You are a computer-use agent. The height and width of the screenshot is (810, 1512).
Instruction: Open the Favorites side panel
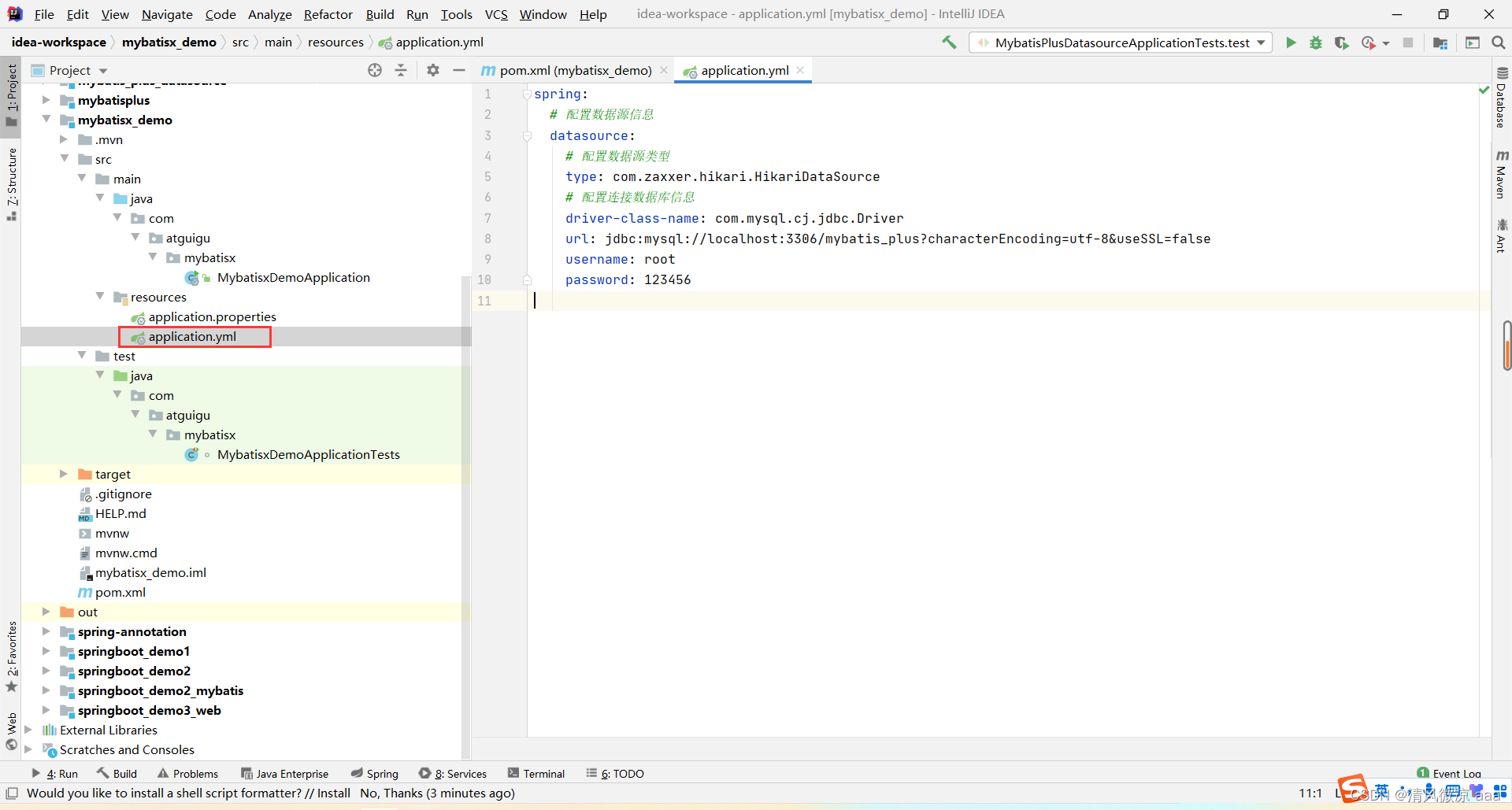click(11, 657)
